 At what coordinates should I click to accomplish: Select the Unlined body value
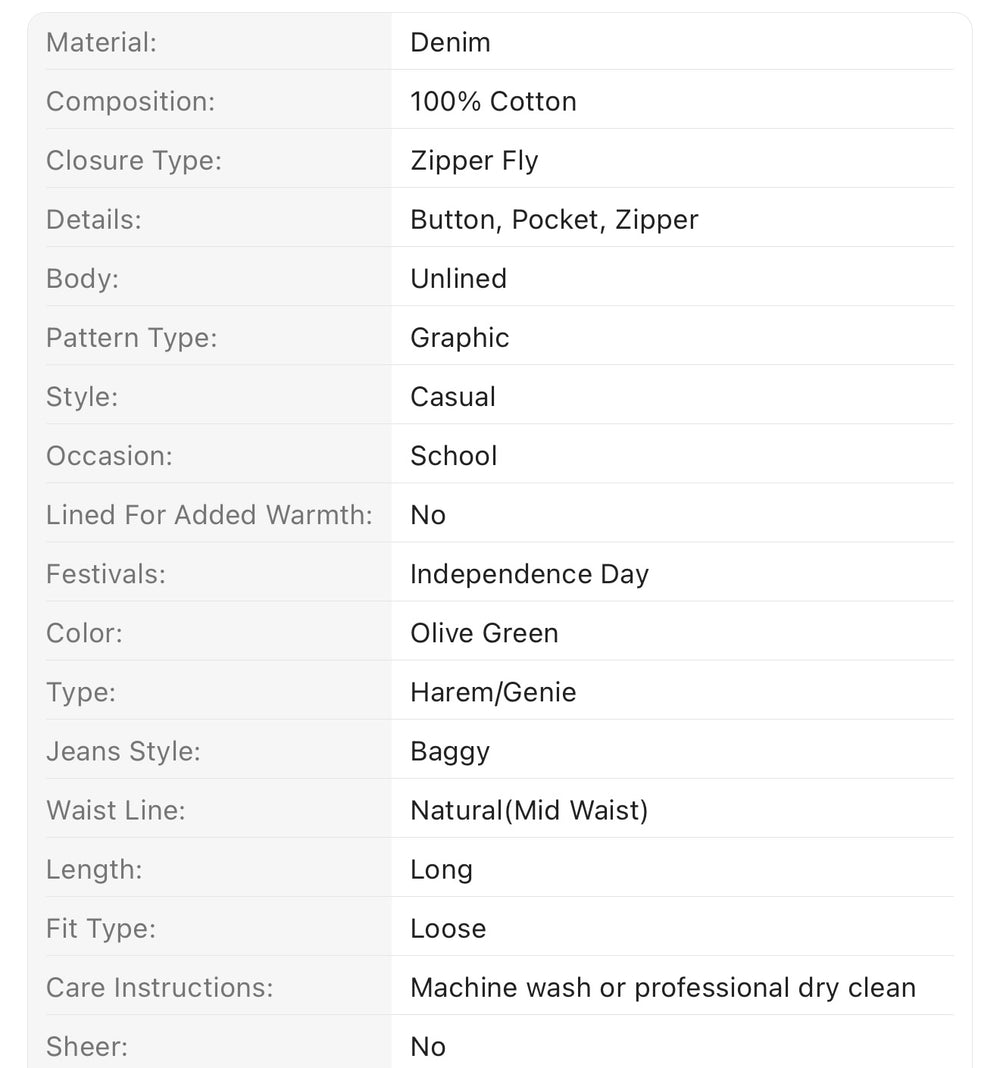[x=458, y=279]
